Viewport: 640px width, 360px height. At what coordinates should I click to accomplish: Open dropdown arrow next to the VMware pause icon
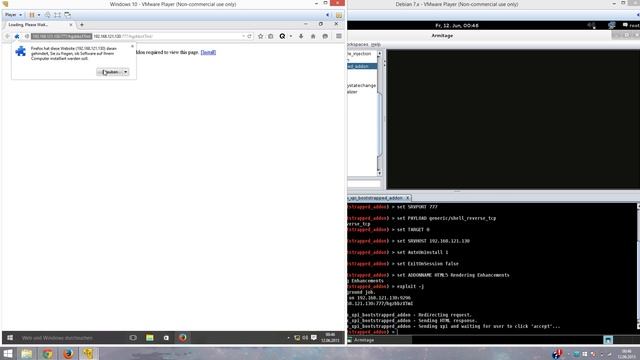pyautogui.click(x=39, y=15)
